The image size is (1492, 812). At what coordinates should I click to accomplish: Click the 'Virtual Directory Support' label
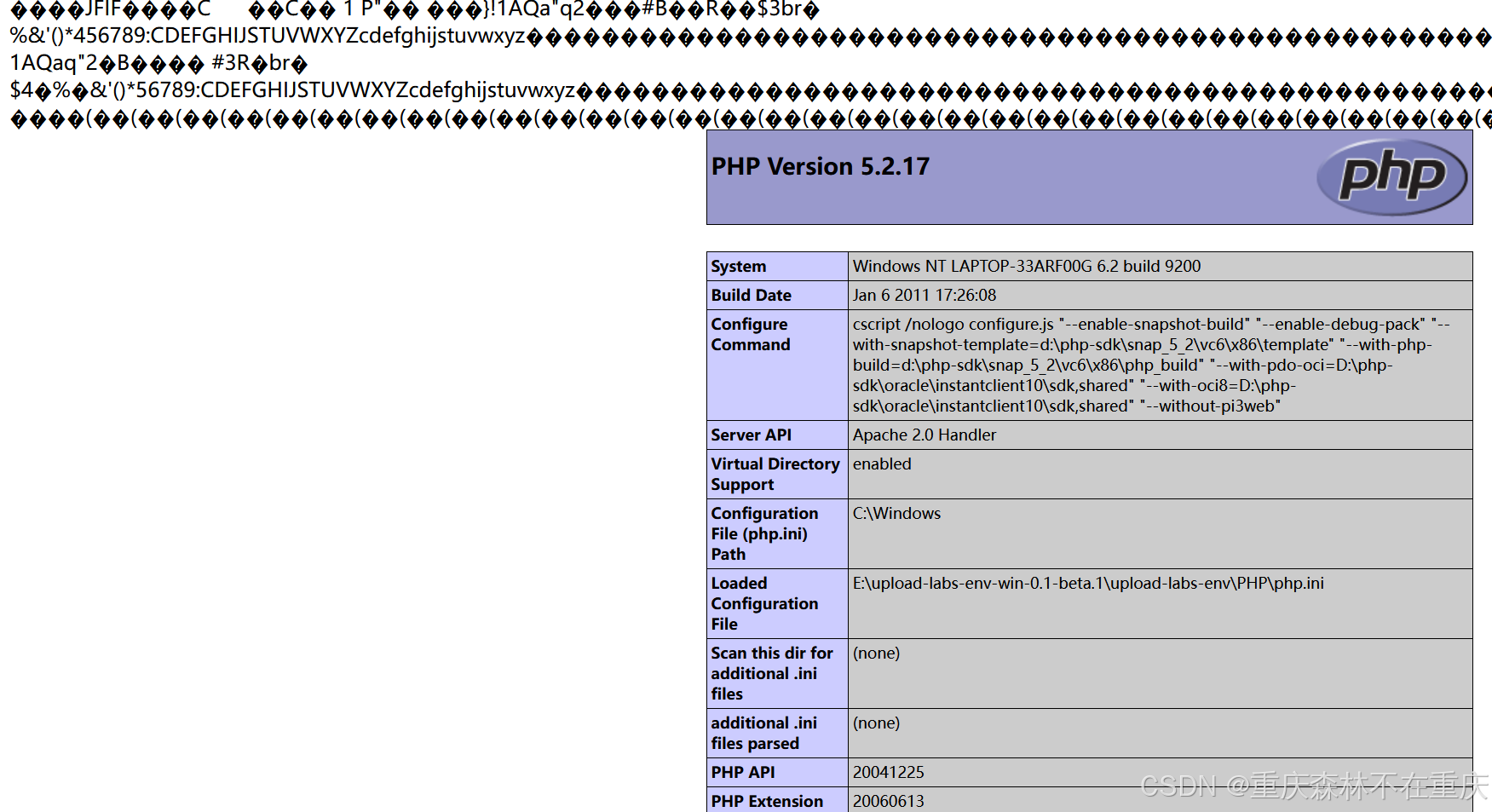tap(775, 474)
